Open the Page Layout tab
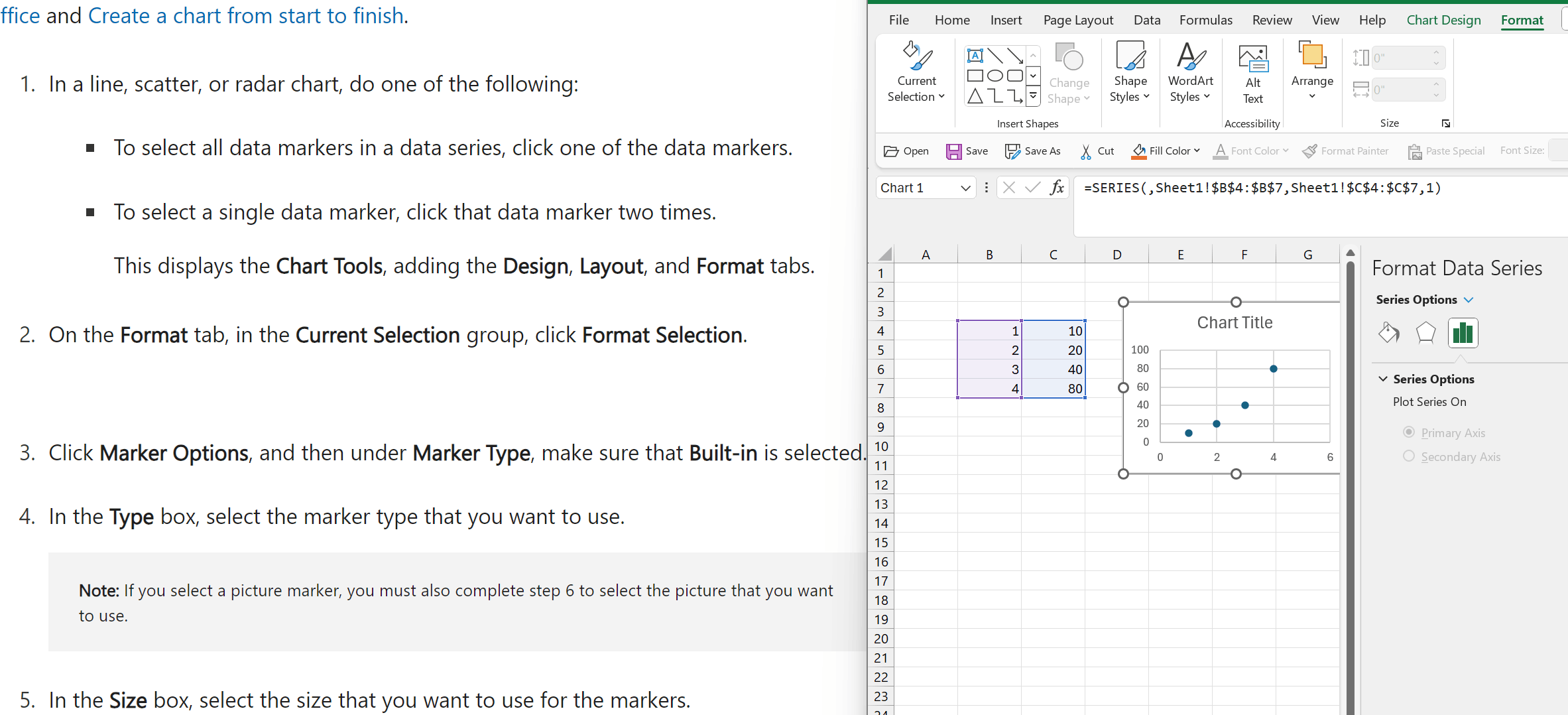This screenshot has width=1568, height=715. 1078,20
